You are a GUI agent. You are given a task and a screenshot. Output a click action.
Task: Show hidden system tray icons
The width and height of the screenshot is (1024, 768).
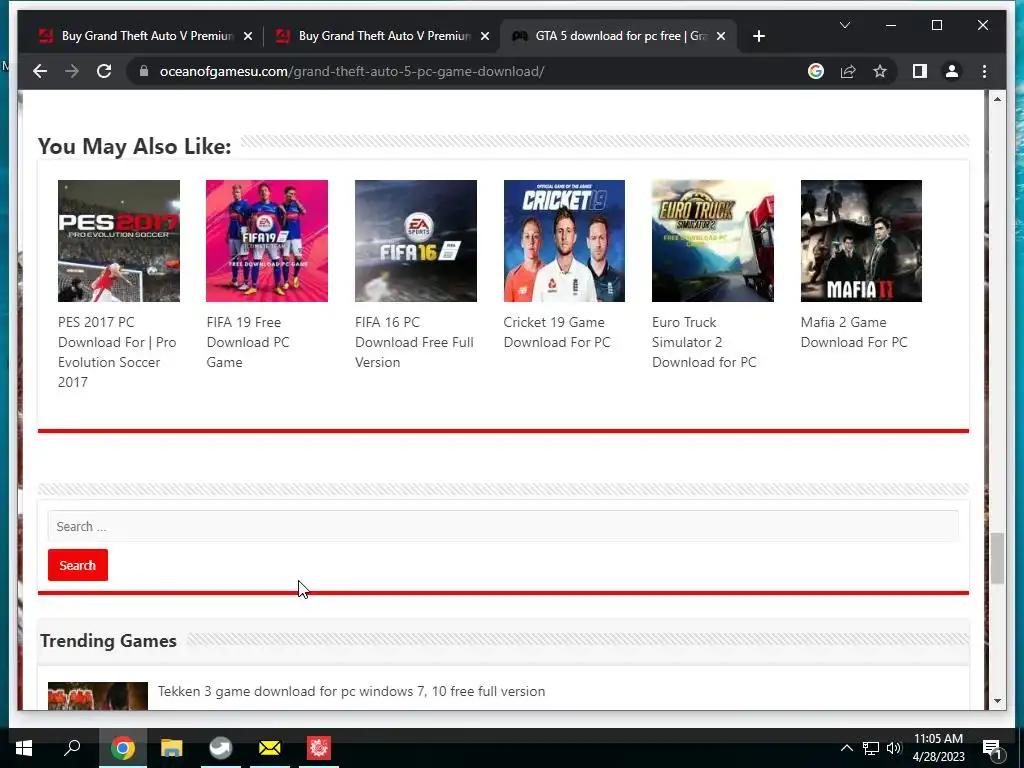846,748
